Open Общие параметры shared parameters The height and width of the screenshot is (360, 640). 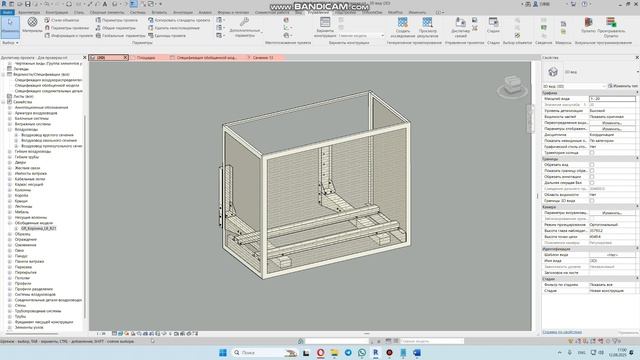pos(116,28)
